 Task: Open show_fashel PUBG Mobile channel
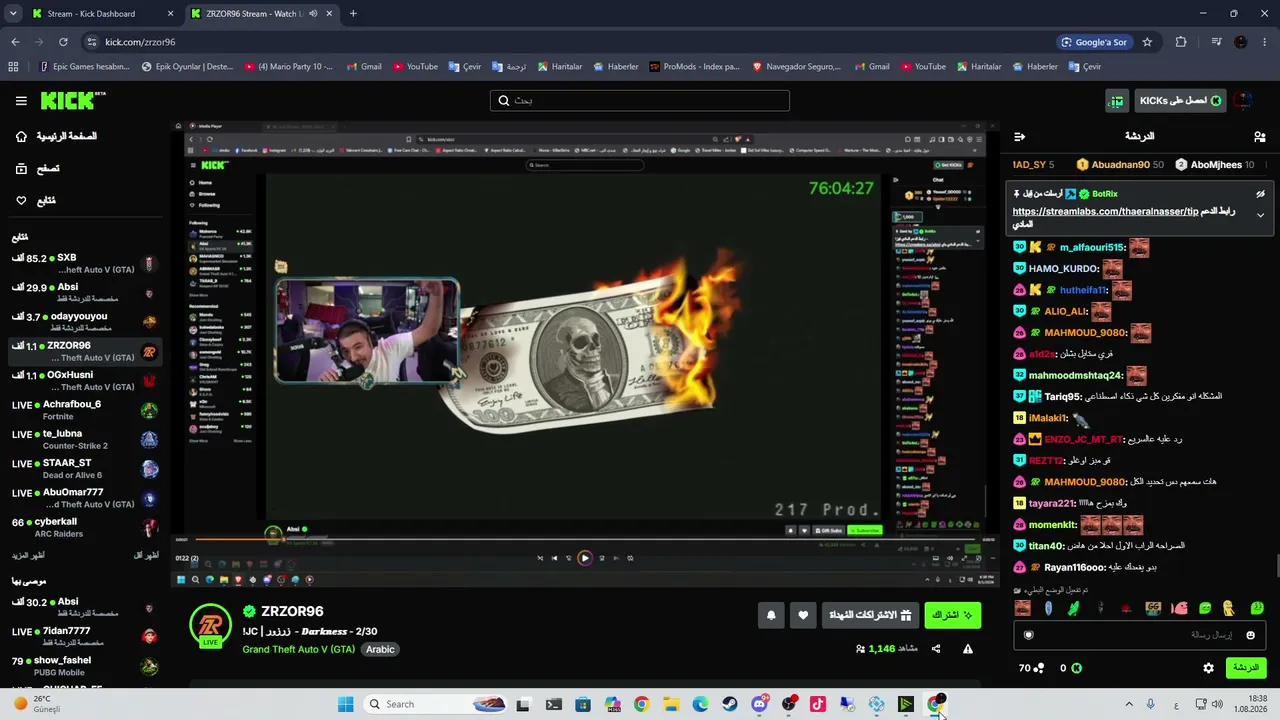85,666
